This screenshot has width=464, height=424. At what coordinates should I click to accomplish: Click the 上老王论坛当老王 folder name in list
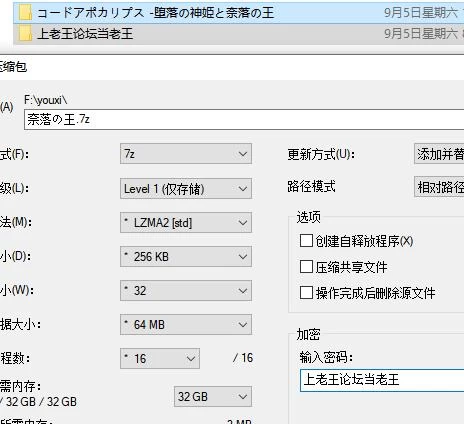pos(85,34)
